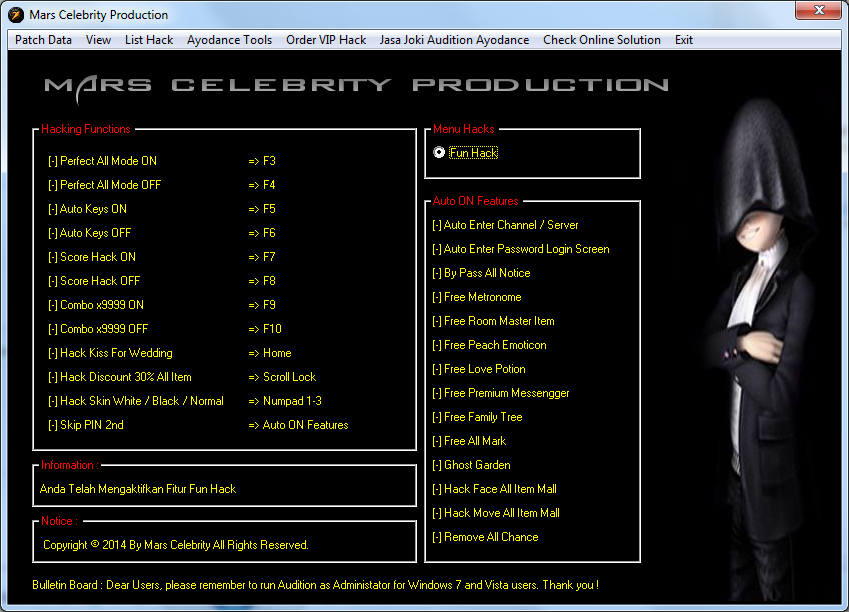Screen dimensions: 849x612
Task: Open the View menu
Action: pos(98,40)
